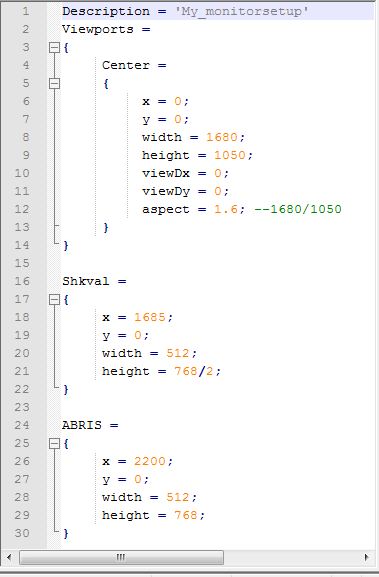Collapse the ABRIS block fold marker on line 25
The width and height of the screenshot is (379, 577).
[x=54, y=443]
